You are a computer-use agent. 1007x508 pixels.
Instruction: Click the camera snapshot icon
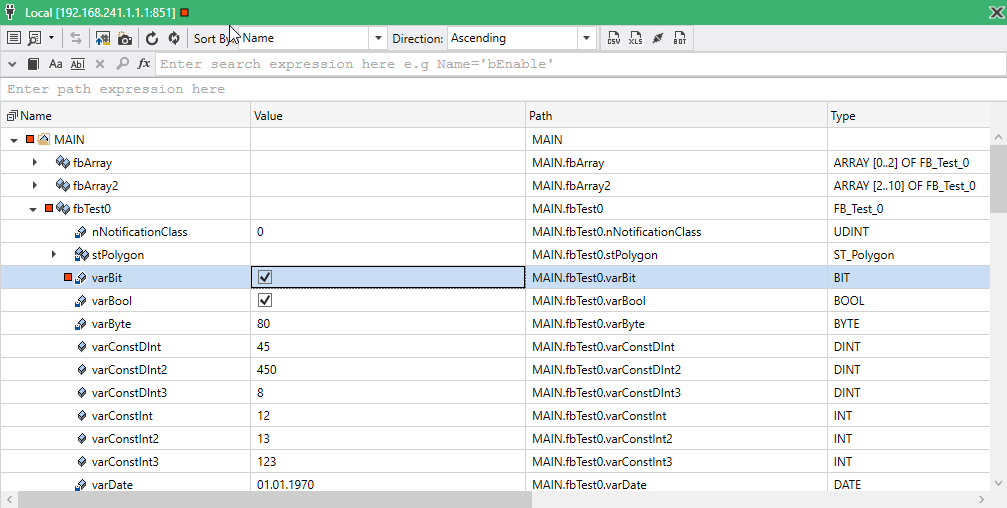tap(125, 39)
